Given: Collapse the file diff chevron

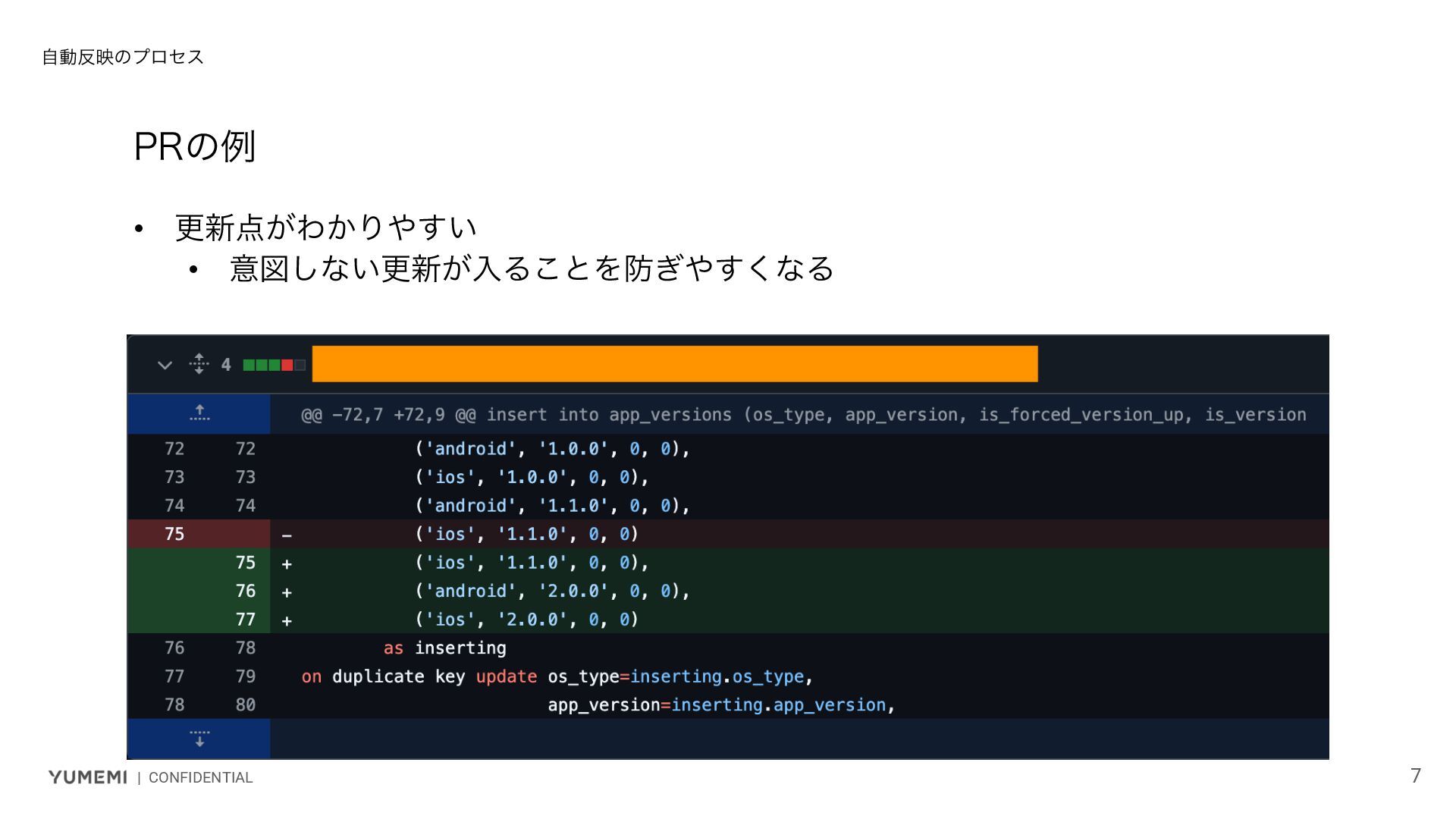Looking at the screenshot, I should pyautogui.click(x=165, y=366).
